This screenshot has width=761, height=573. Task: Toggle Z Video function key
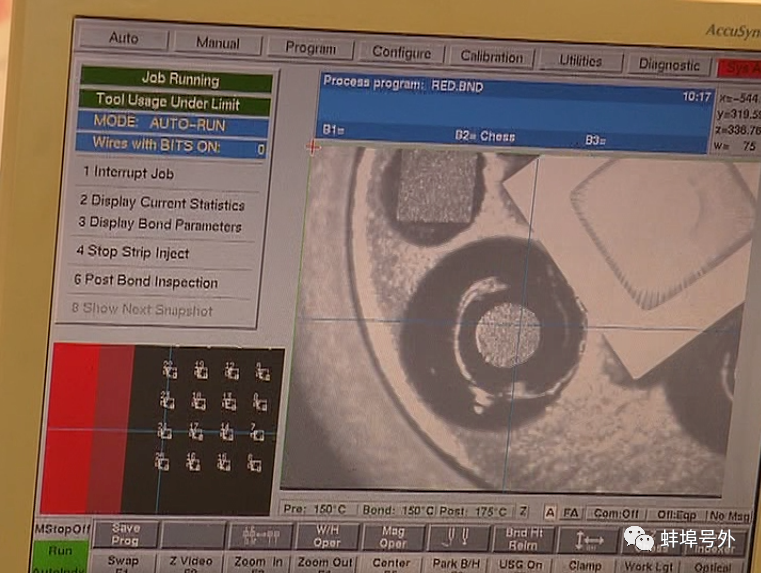click(191, 563)
